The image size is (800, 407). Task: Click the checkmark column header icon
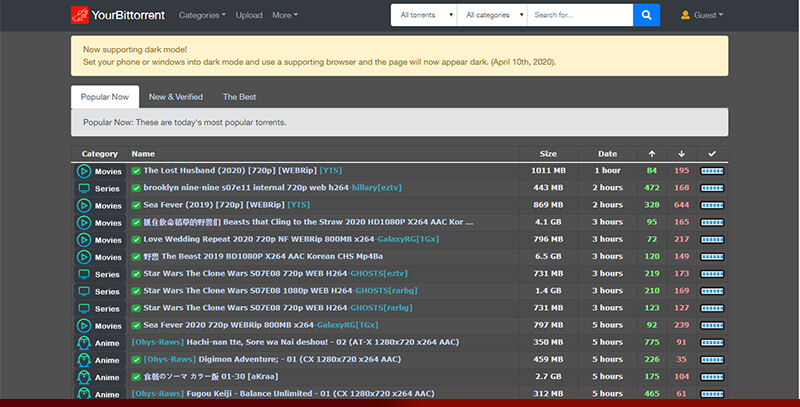pyautogui.click(x=712, y=154)
